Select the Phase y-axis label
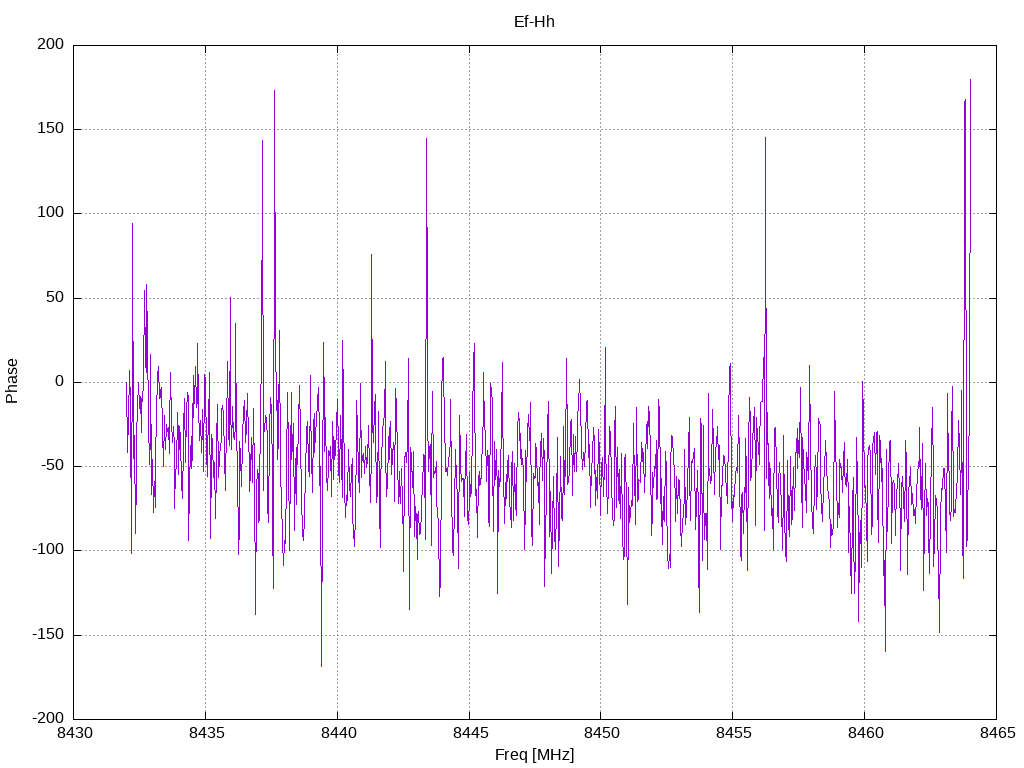This screenshot has width=1024, height=768. point(12,381)
